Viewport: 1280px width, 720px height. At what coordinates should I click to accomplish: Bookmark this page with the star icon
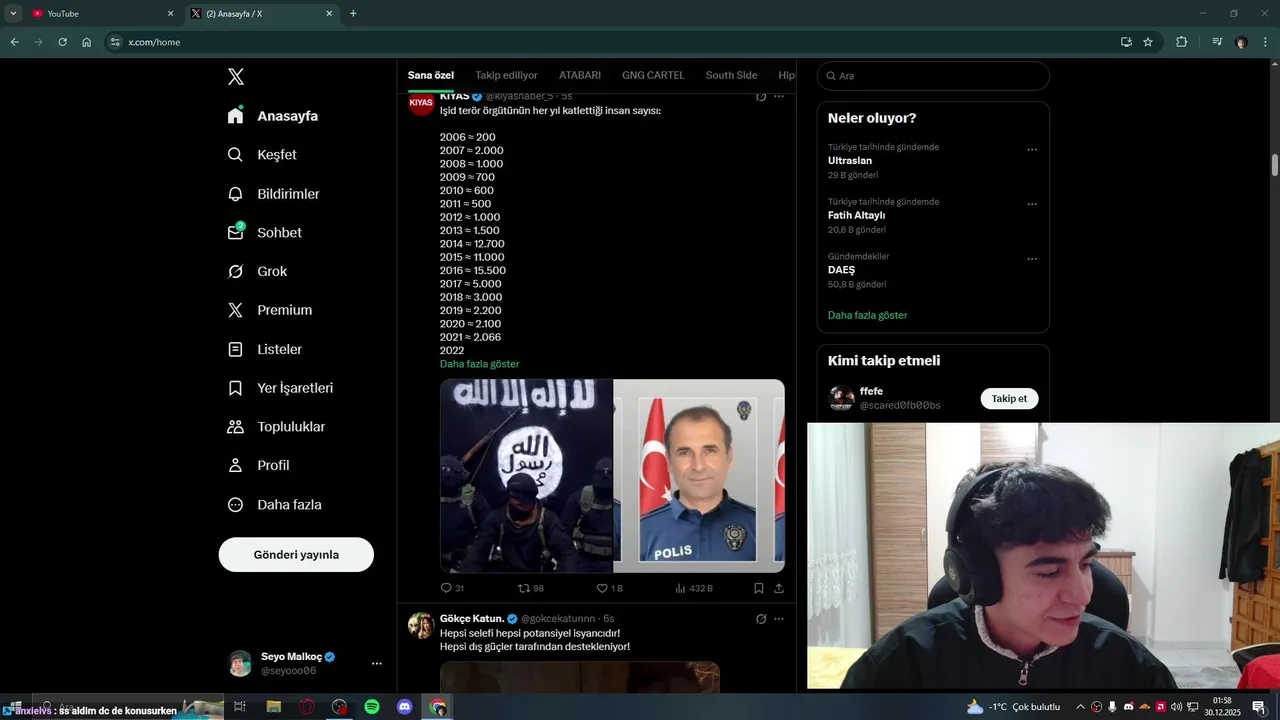(x=1148, y=42)
